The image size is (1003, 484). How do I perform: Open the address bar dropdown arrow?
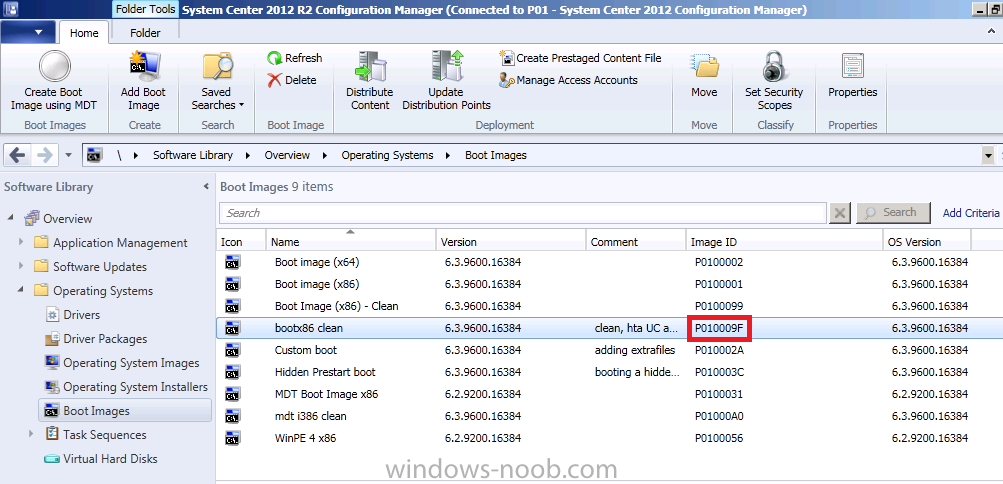[x=988, y=155]
